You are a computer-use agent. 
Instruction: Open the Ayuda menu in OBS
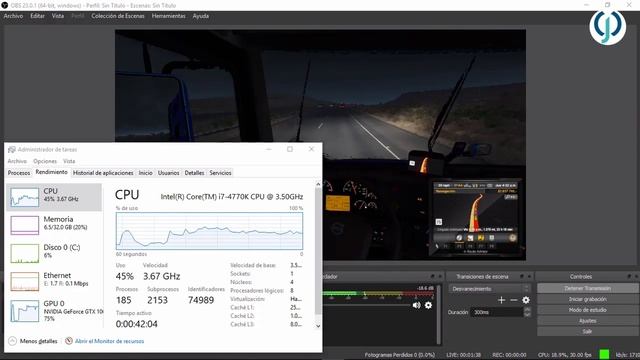click(x=201, y=16)
